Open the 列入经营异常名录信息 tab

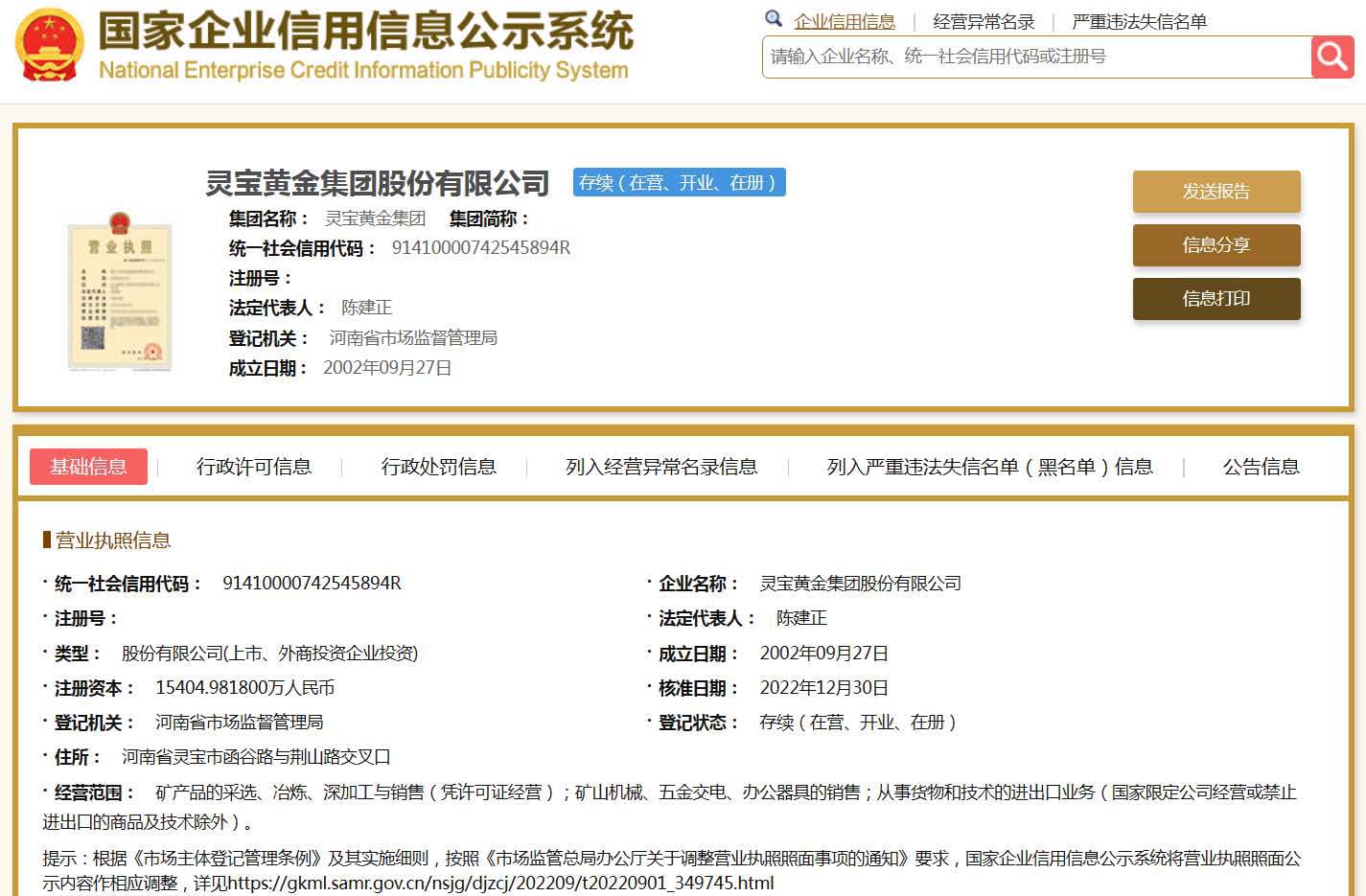[x=660, y=467]
